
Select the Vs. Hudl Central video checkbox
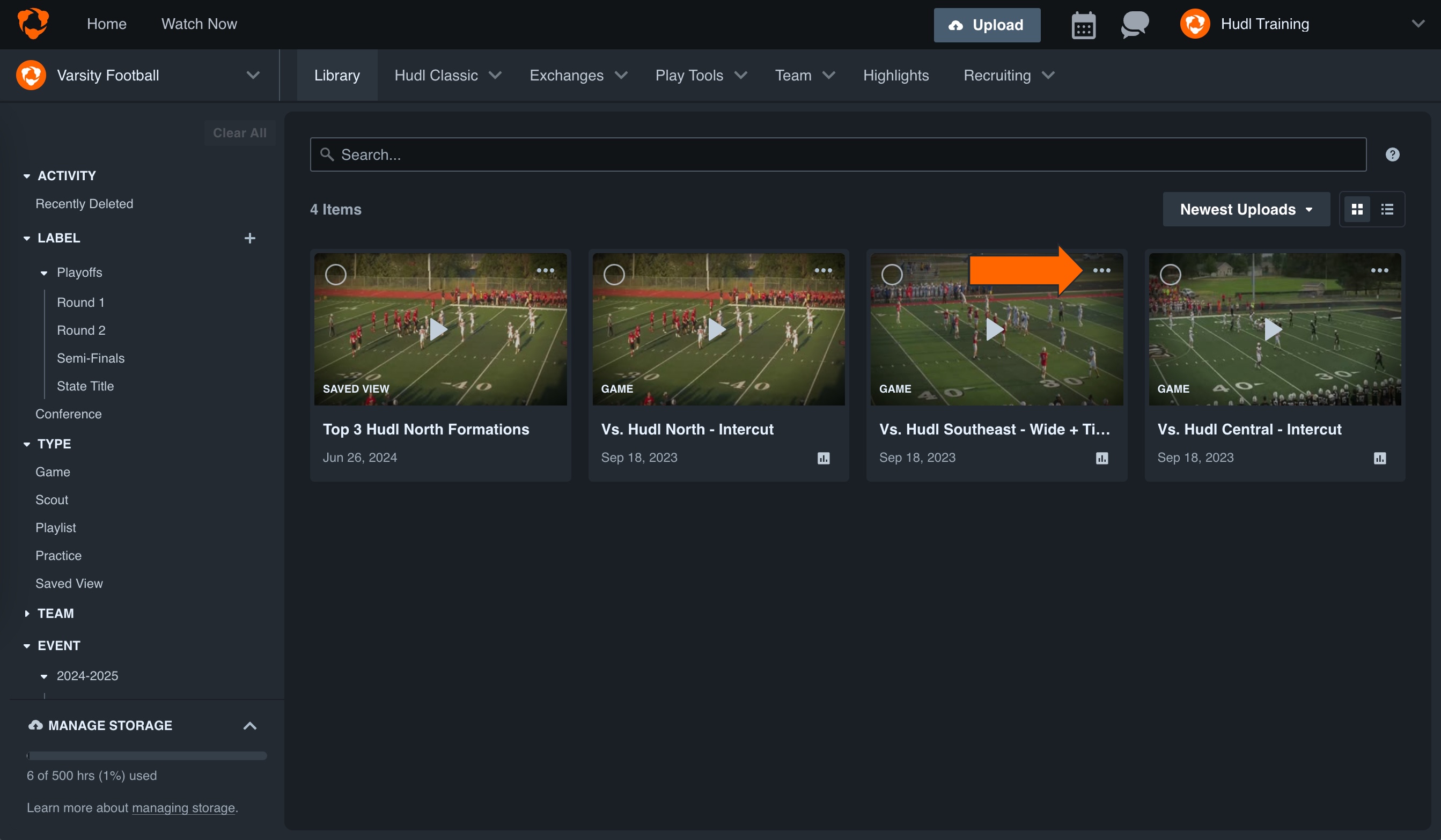[x=1170, y=275]
